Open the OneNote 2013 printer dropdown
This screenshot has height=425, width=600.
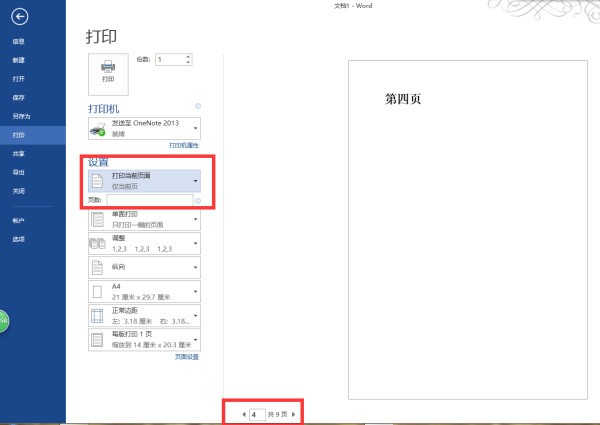tap(144, 129)
